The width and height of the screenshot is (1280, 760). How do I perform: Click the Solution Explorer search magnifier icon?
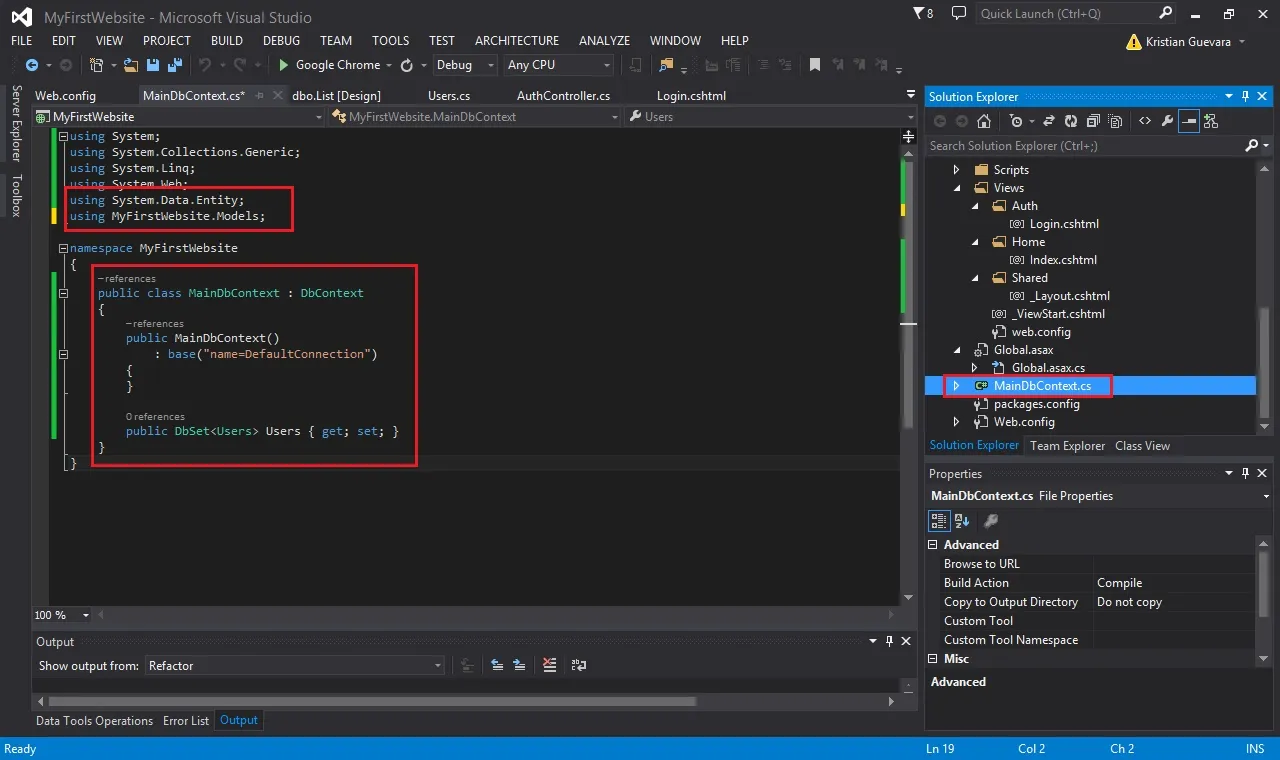[x=1251, y=145]
